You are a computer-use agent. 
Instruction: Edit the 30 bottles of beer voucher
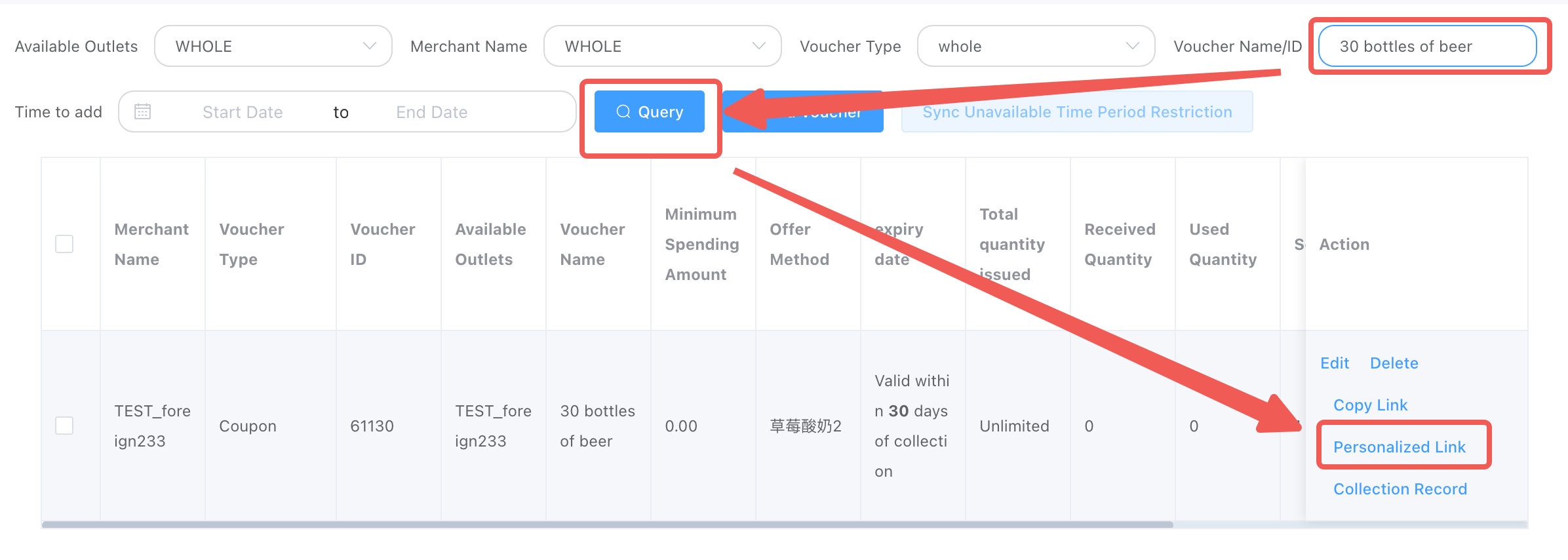click(1334, 363)
